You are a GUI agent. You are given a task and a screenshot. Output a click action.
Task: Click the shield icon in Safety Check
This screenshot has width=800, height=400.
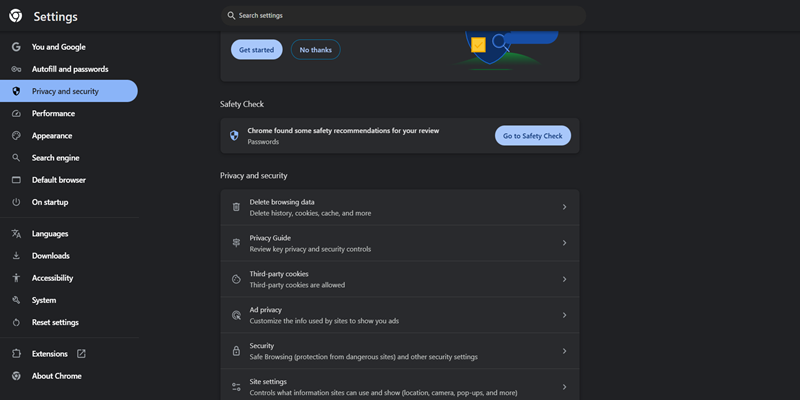[234, 135]
